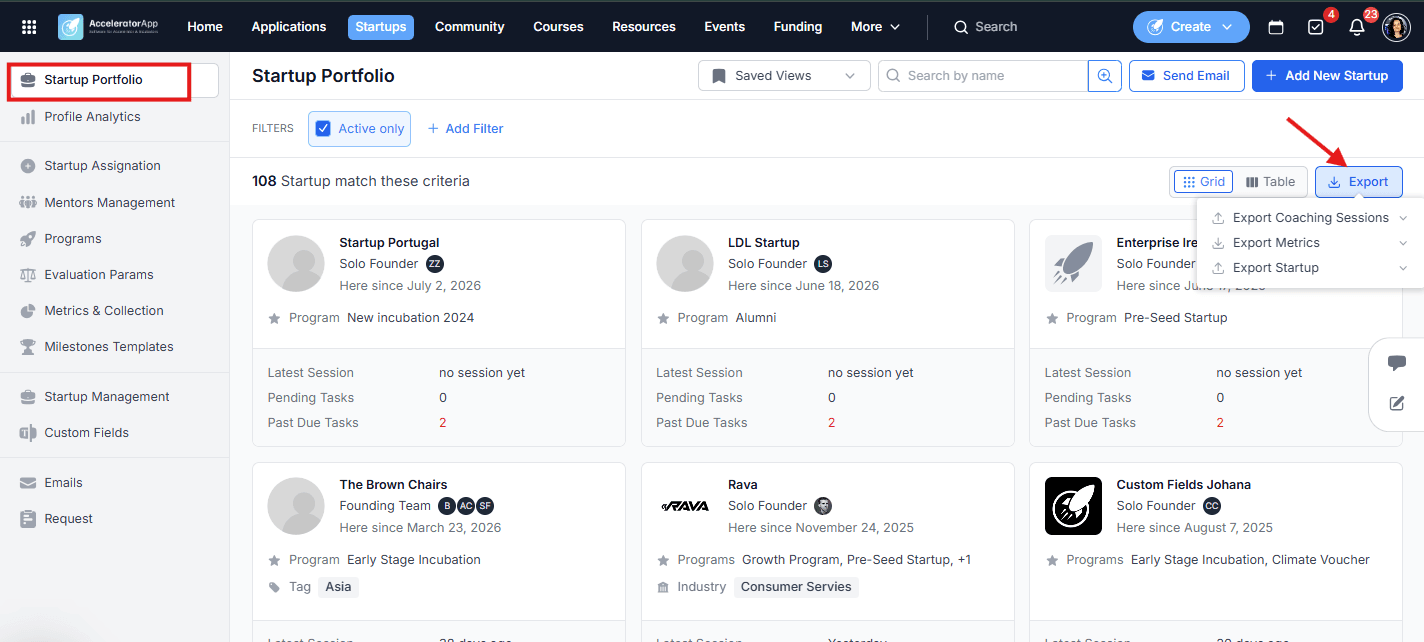Open user profile avatar
Screen dimensions: 1424x642
click(x=1396, y=27)
